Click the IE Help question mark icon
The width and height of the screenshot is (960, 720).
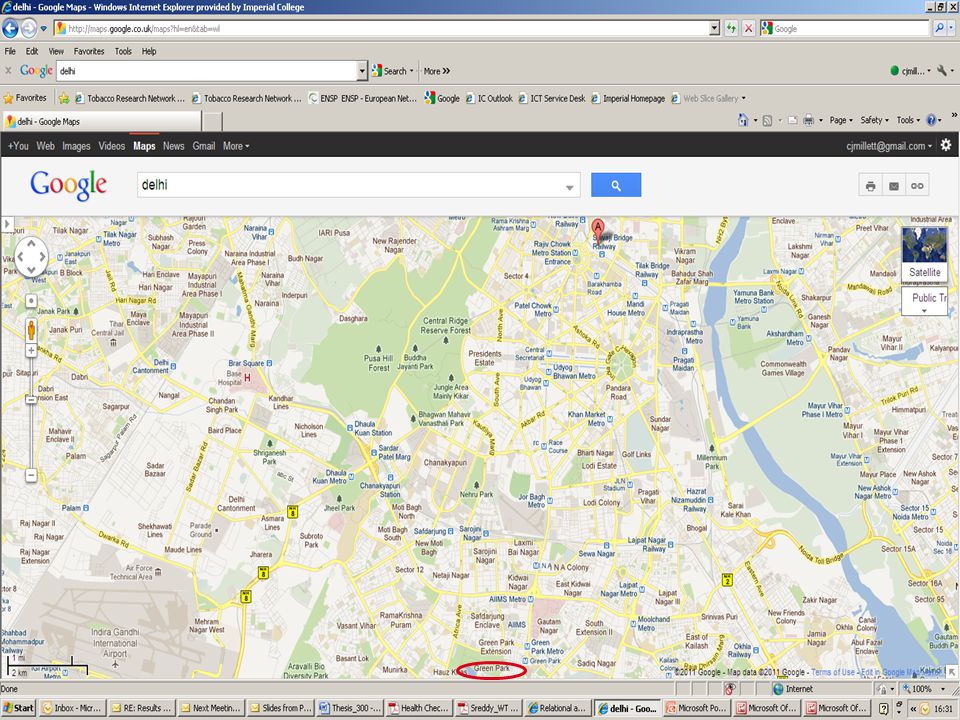point(931,120)
